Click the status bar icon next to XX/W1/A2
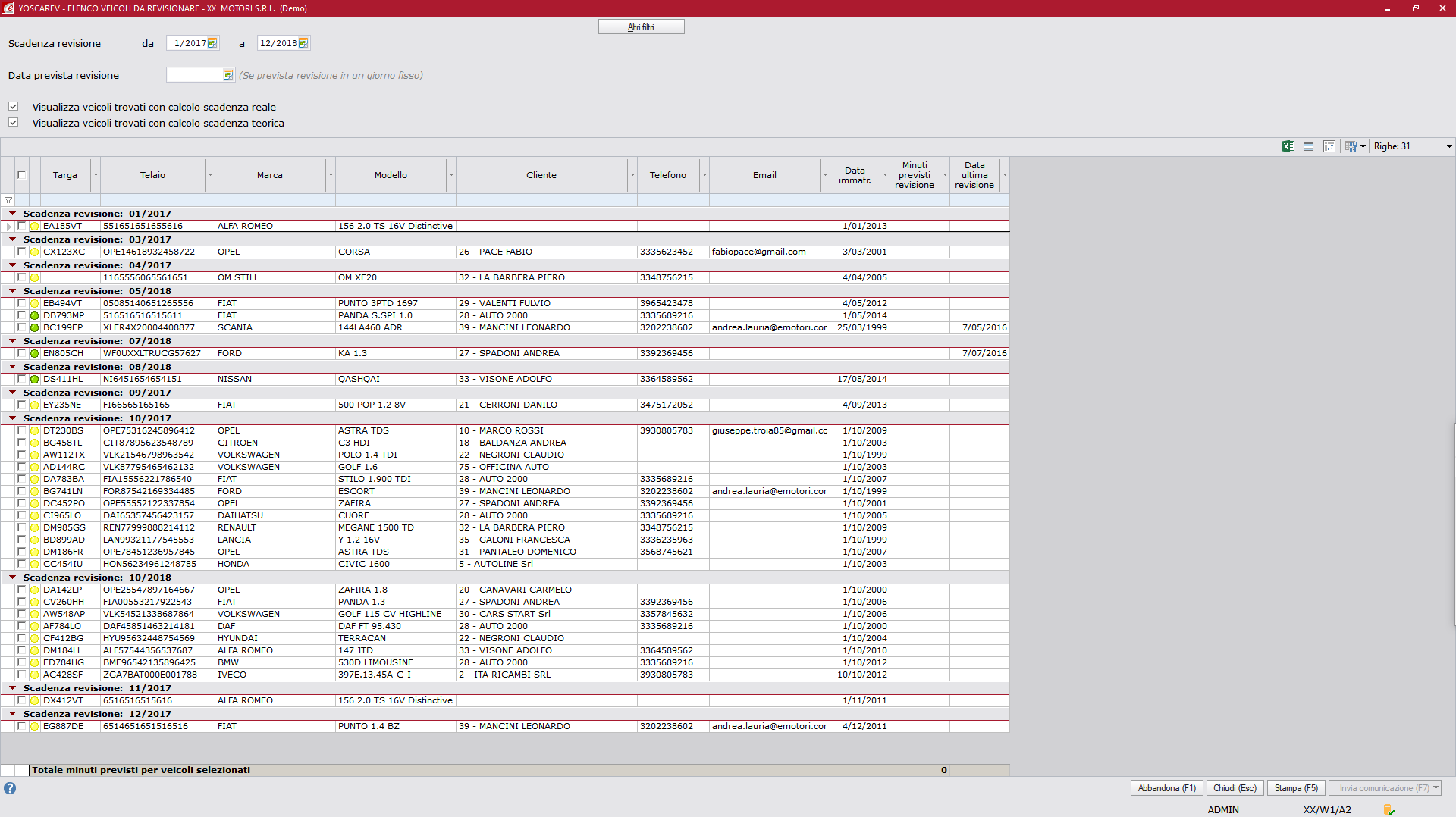 pyautogui.click(x=1389, y=810)
